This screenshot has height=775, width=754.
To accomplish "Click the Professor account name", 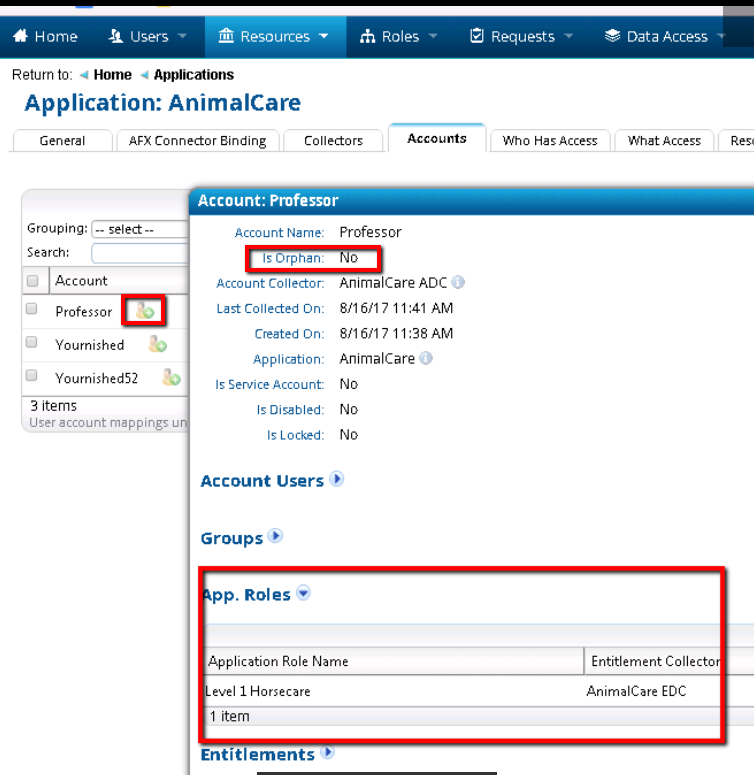I will [83, 312].
